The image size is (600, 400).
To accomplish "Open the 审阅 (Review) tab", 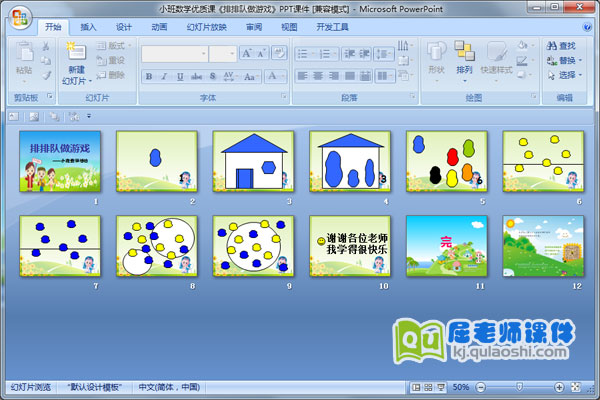I will pos(254,27).
